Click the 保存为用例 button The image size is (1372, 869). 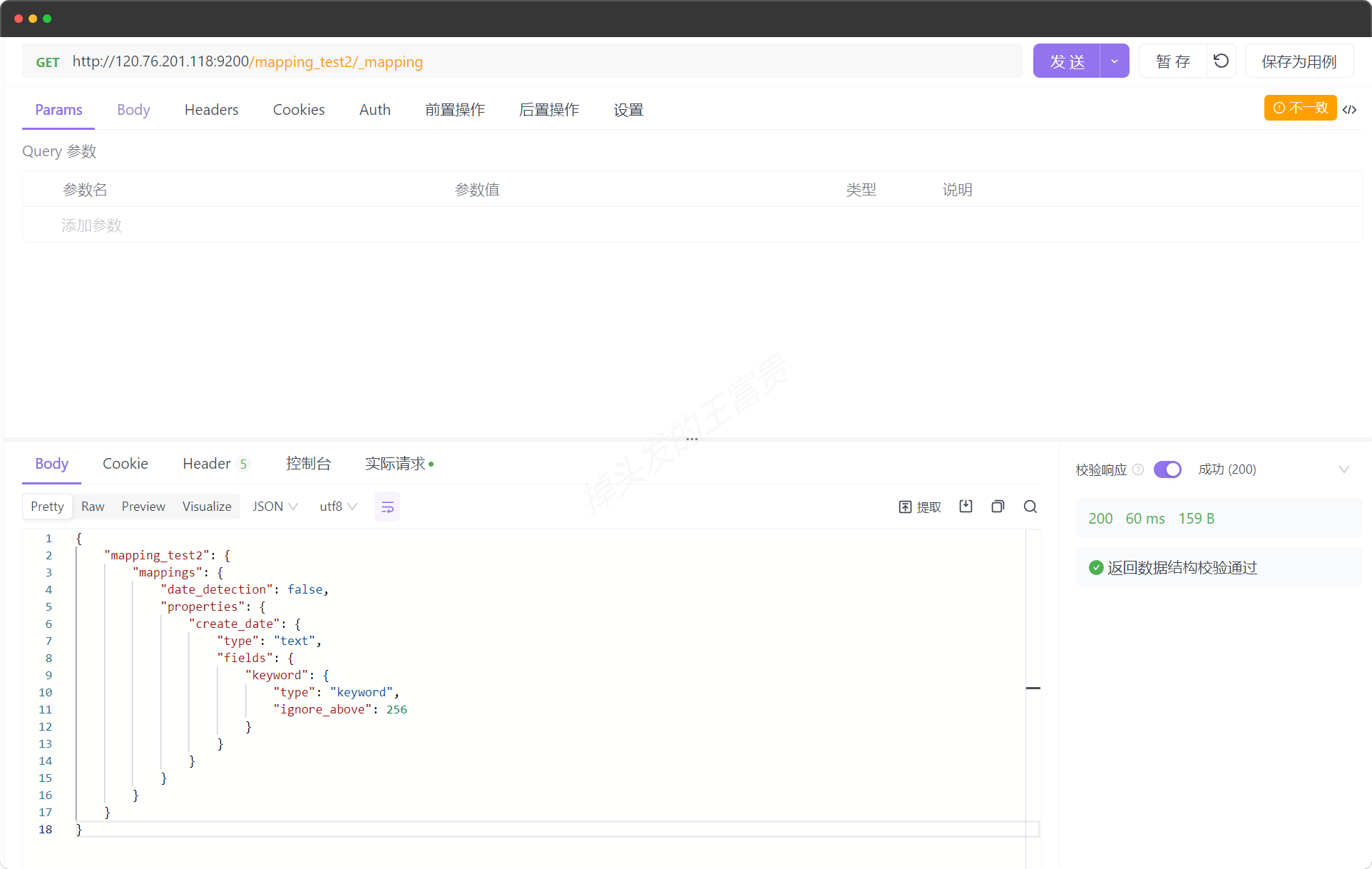click(1299, 61)
